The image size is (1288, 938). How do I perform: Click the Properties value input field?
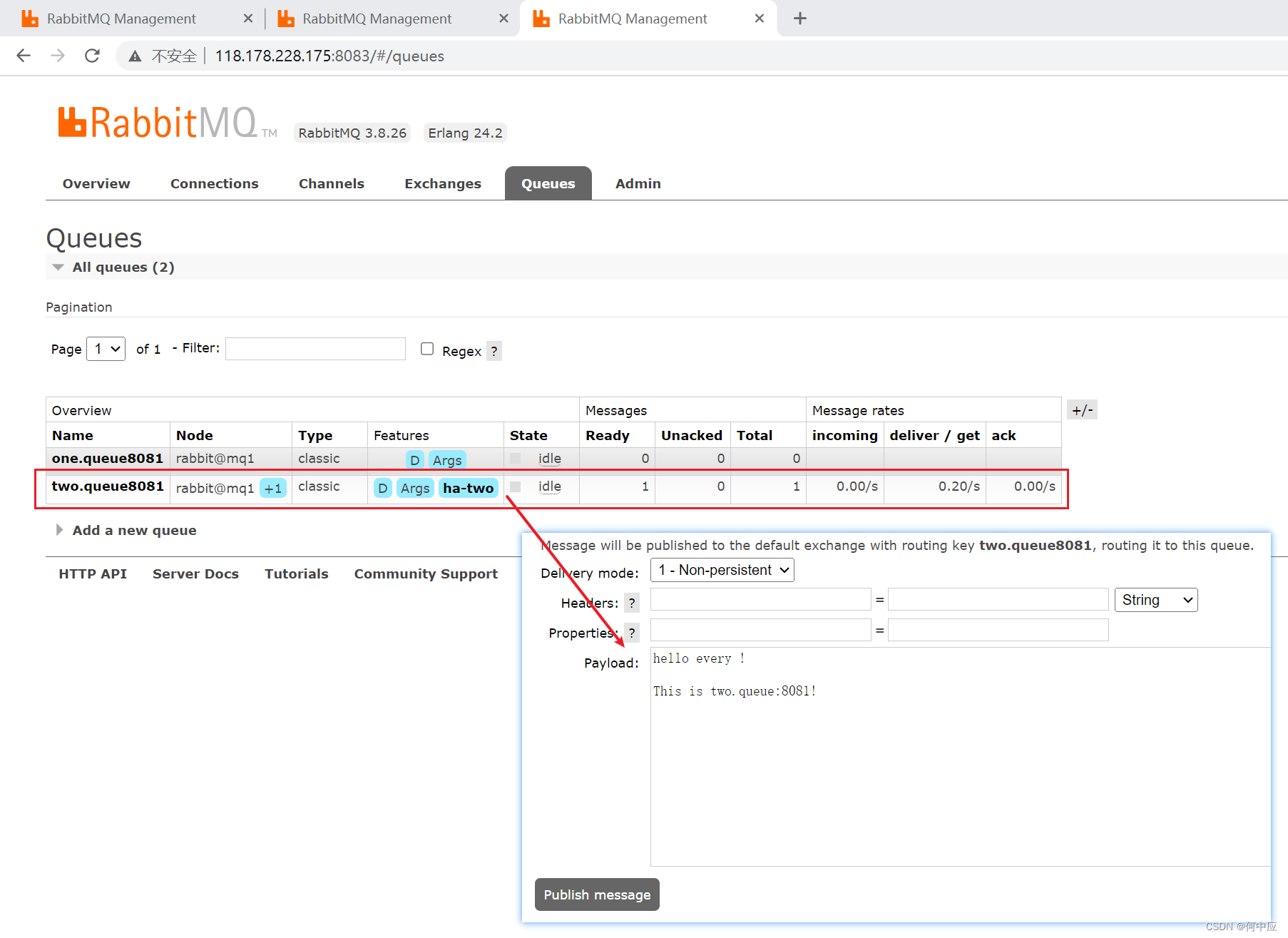click(998, 630)
